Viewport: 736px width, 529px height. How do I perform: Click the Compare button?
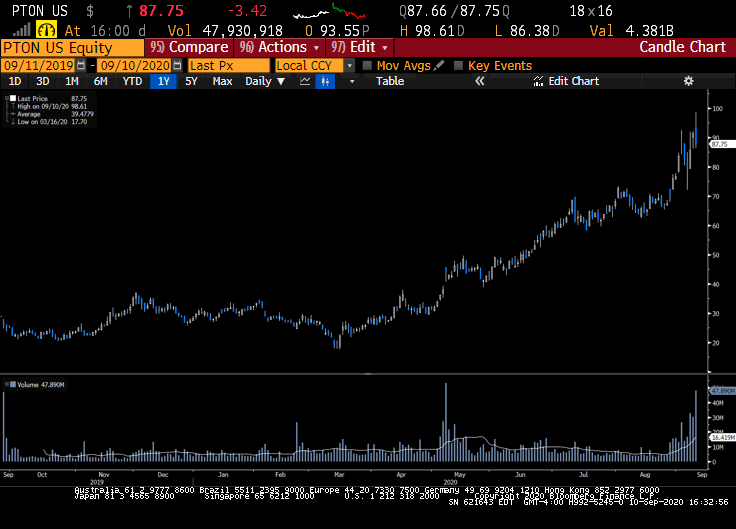click(189, 47)
